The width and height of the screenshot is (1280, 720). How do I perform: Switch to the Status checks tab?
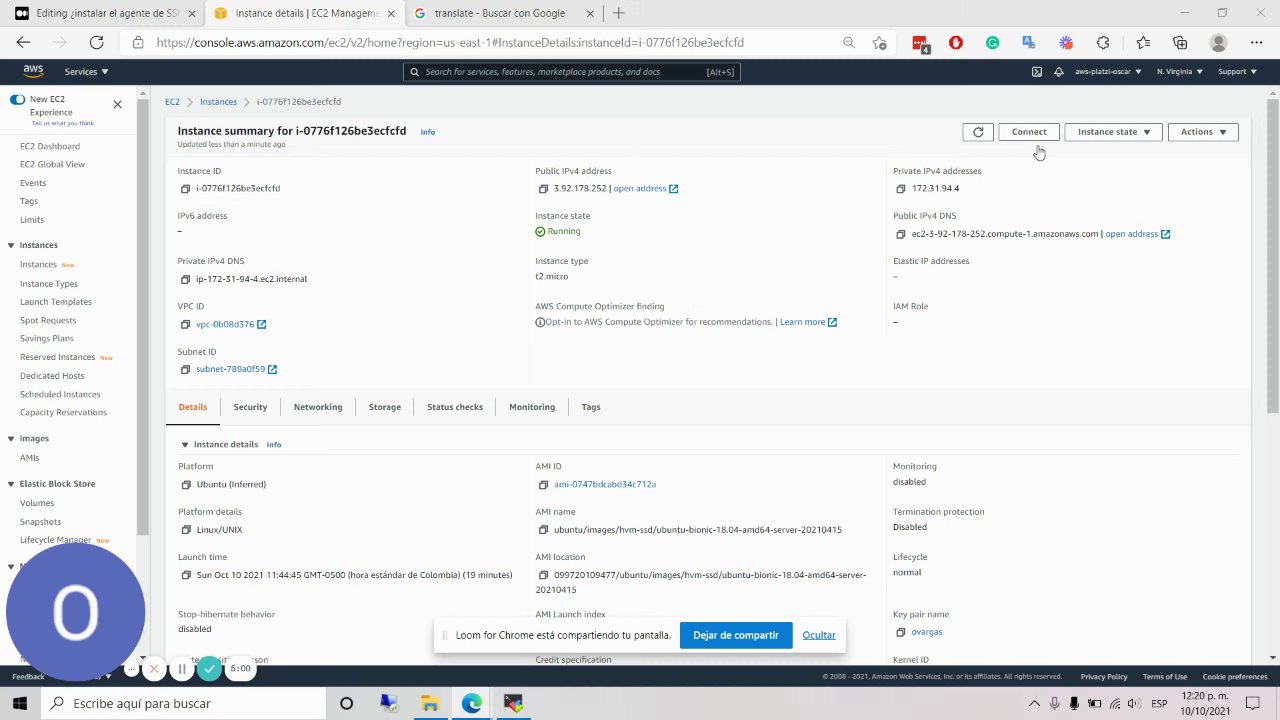455,407
